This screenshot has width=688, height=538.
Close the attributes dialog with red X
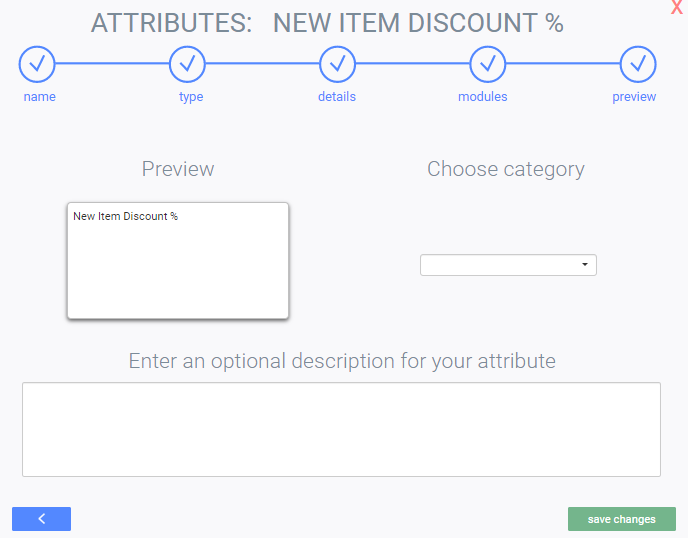coord(677,8)
